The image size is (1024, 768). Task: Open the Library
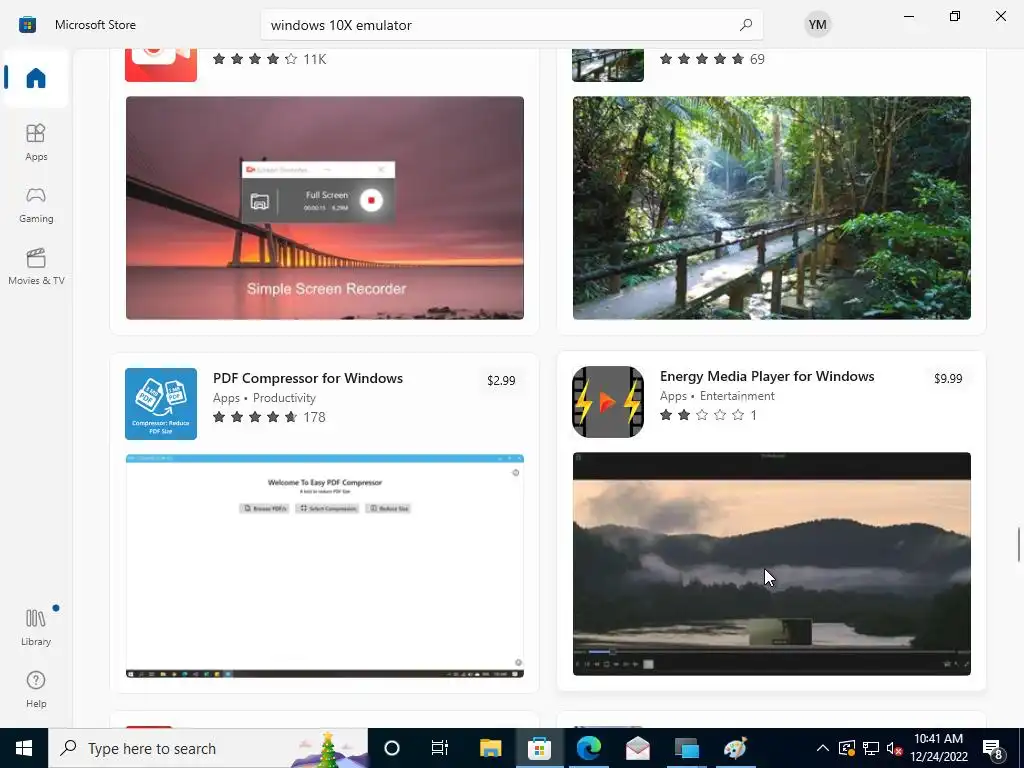36,627
